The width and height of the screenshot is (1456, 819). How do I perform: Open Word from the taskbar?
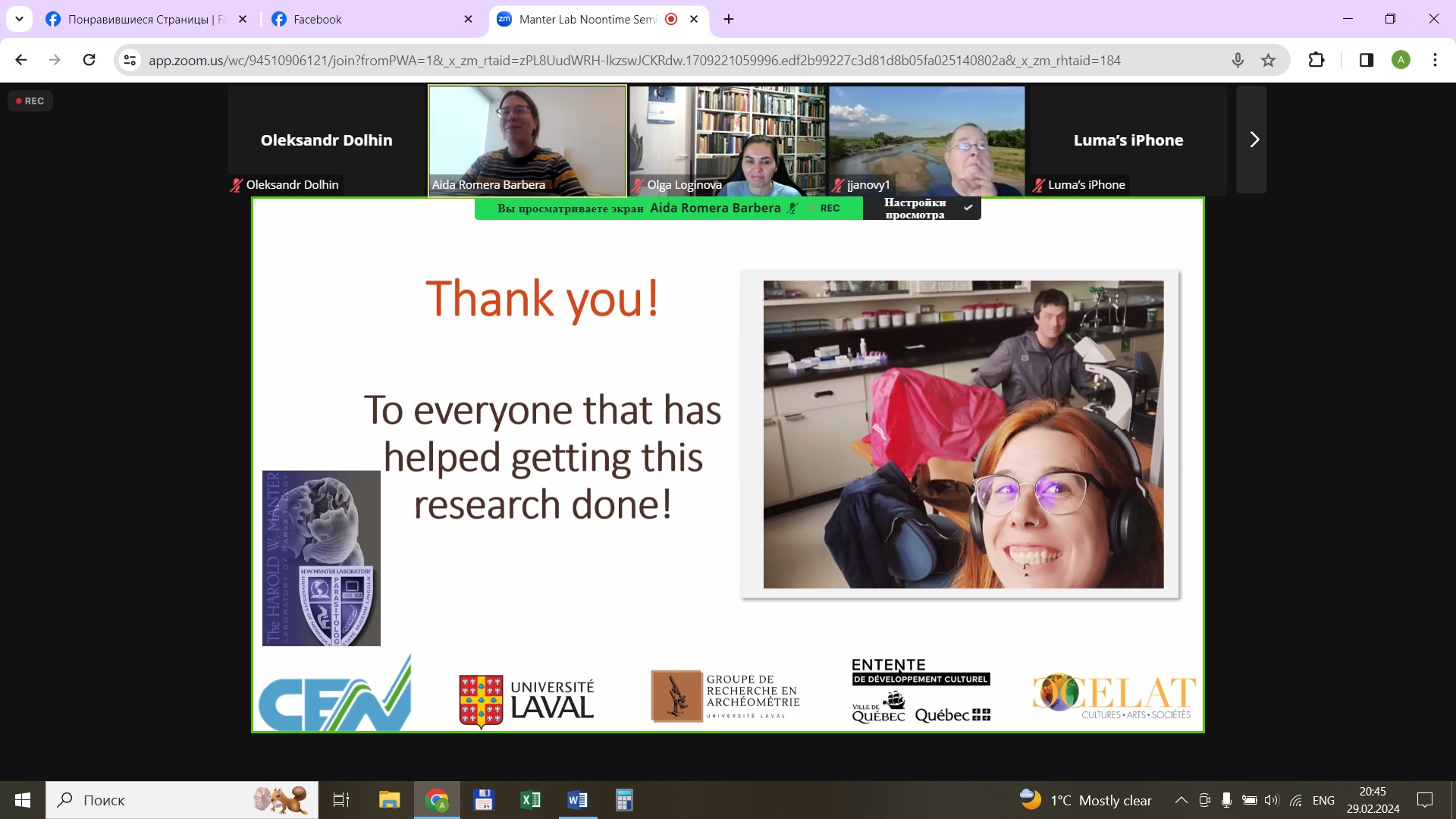(578, 800)
